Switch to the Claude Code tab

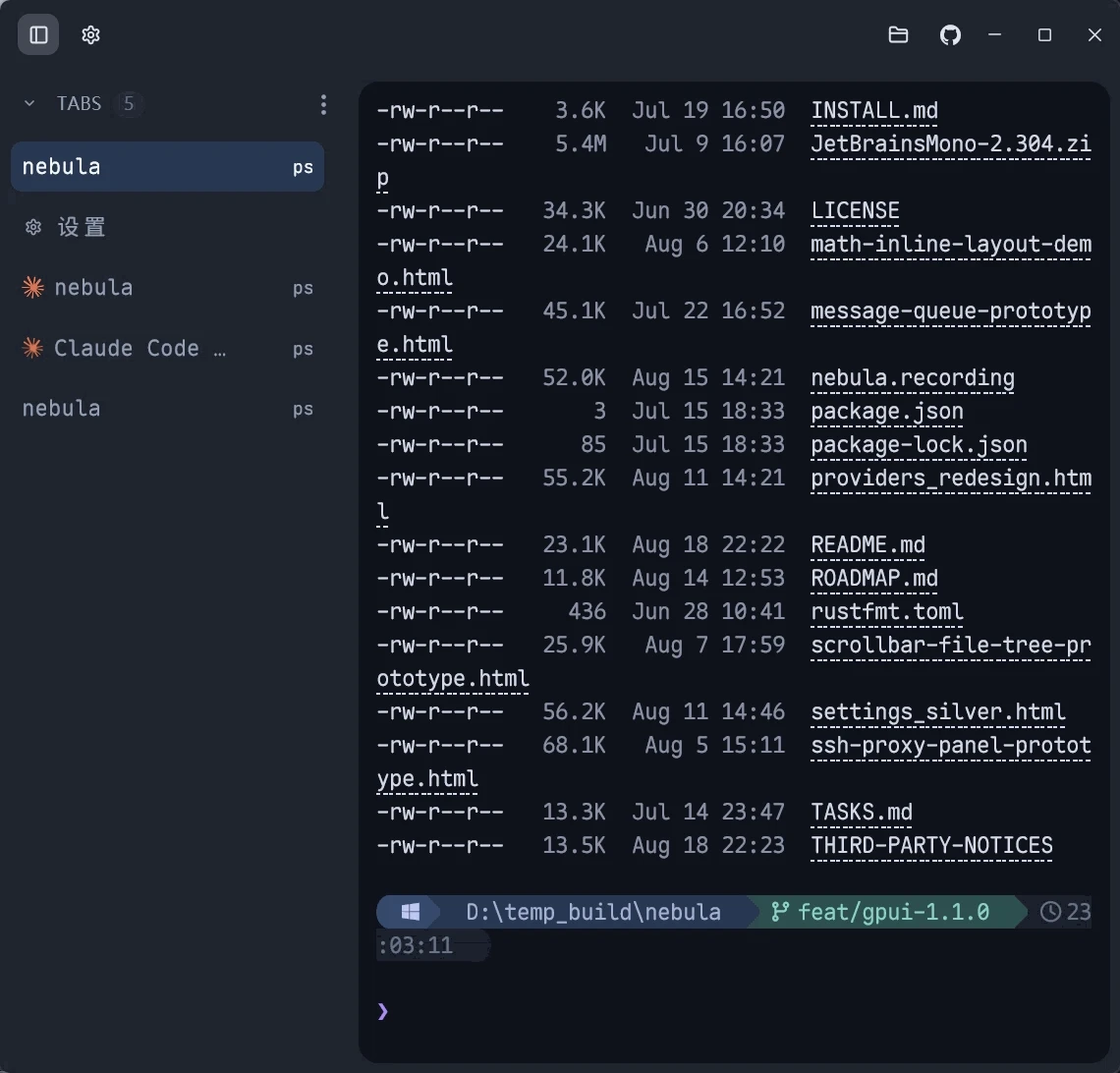(x=167, y=349)
